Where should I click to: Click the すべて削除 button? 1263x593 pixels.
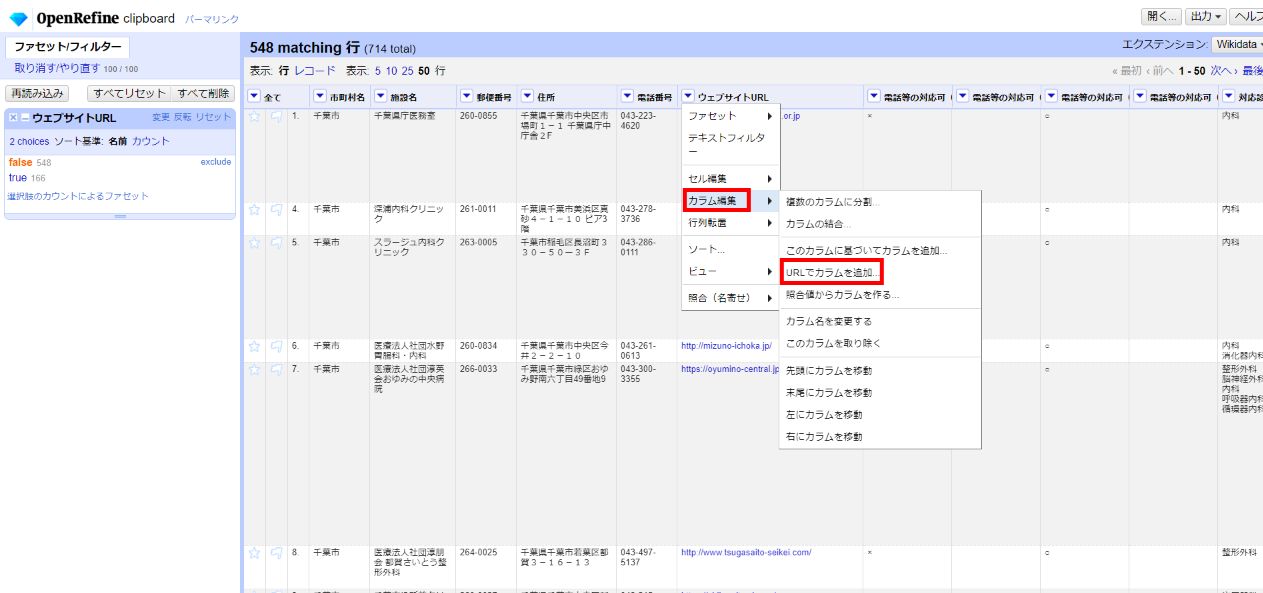pyautogui.click(x=203, y=93)
